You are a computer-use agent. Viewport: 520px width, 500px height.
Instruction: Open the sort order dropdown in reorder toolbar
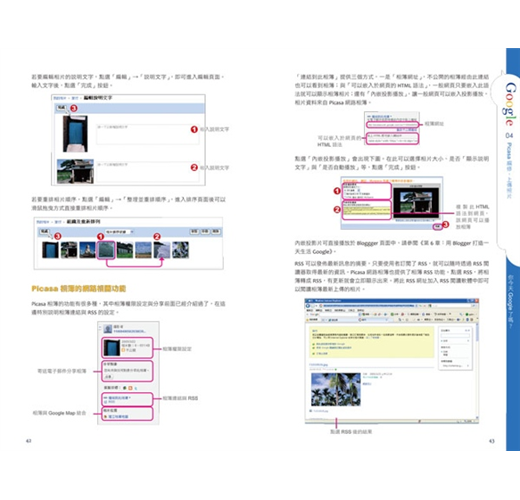point(119,232)
